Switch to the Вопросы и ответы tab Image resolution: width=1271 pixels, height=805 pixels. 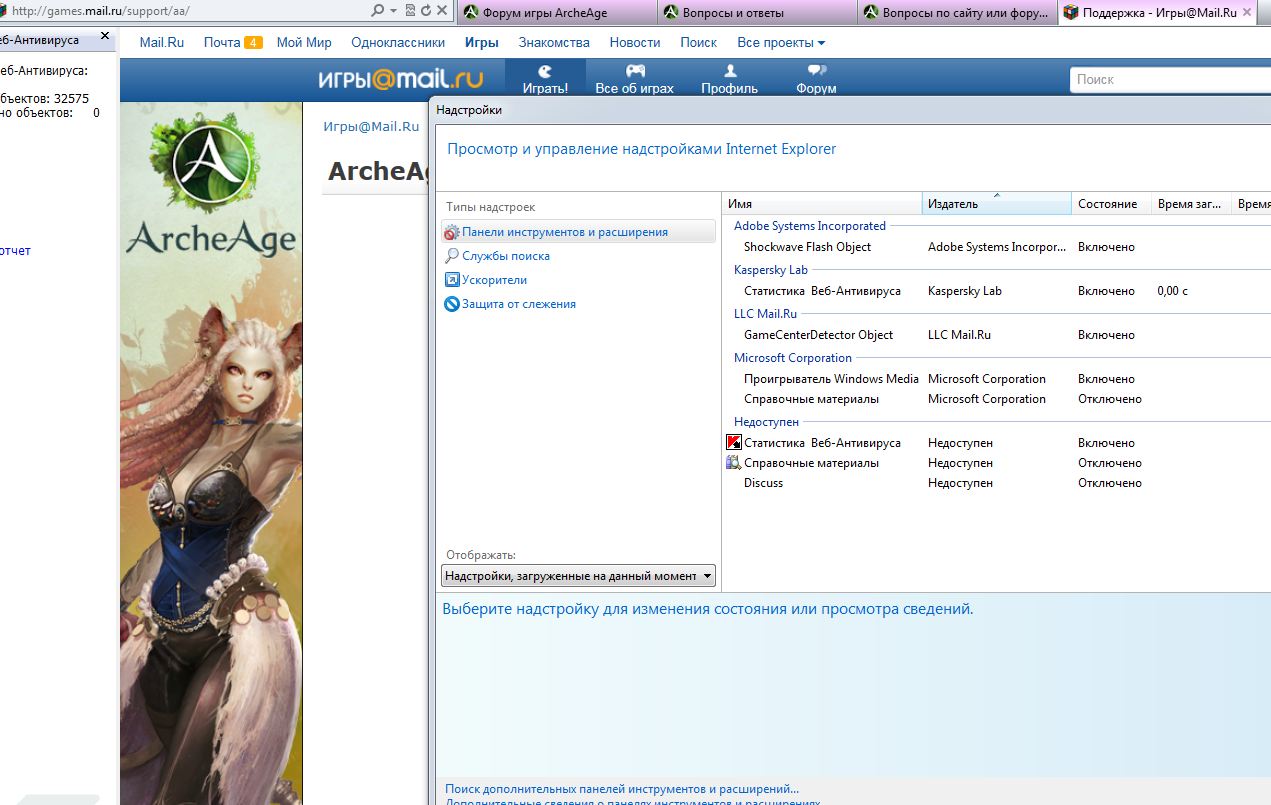pos(757,13)
